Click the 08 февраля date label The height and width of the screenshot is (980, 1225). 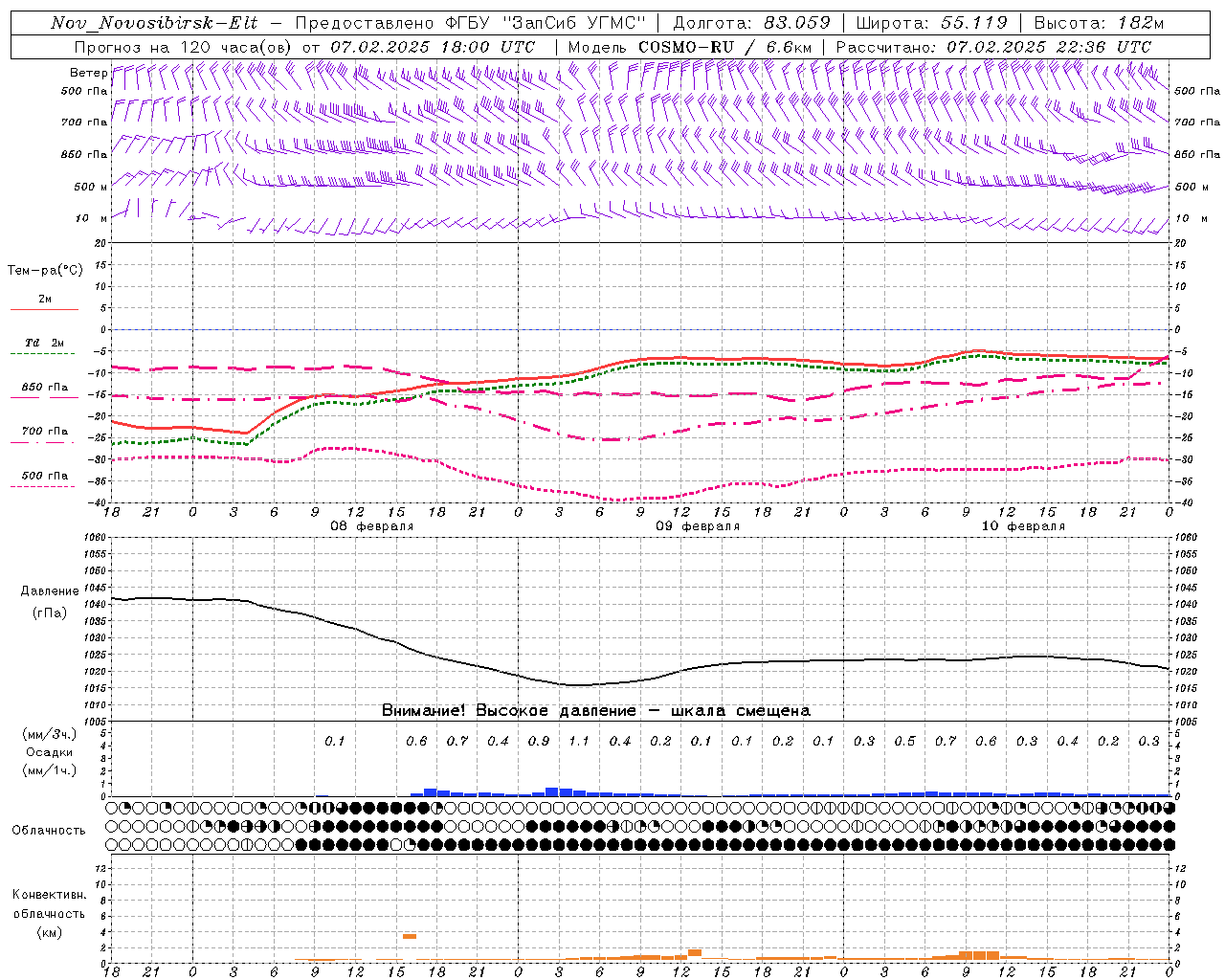(x=371, y=526)
